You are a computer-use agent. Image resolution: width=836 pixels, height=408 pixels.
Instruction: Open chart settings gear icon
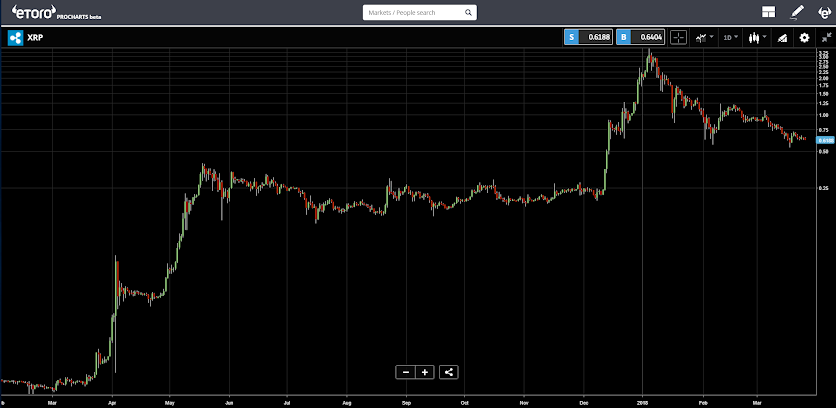[804, 37]
